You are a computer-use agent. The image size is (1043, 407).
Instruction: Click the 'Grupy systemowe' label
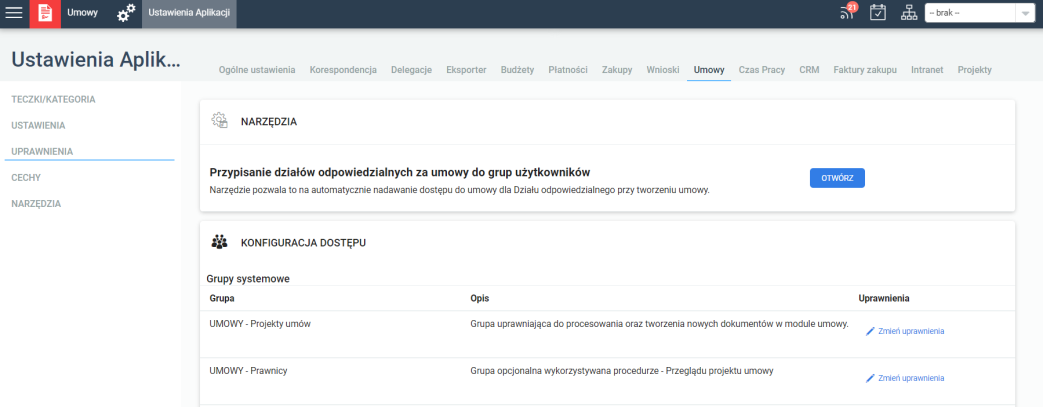[x=248, y=278]
